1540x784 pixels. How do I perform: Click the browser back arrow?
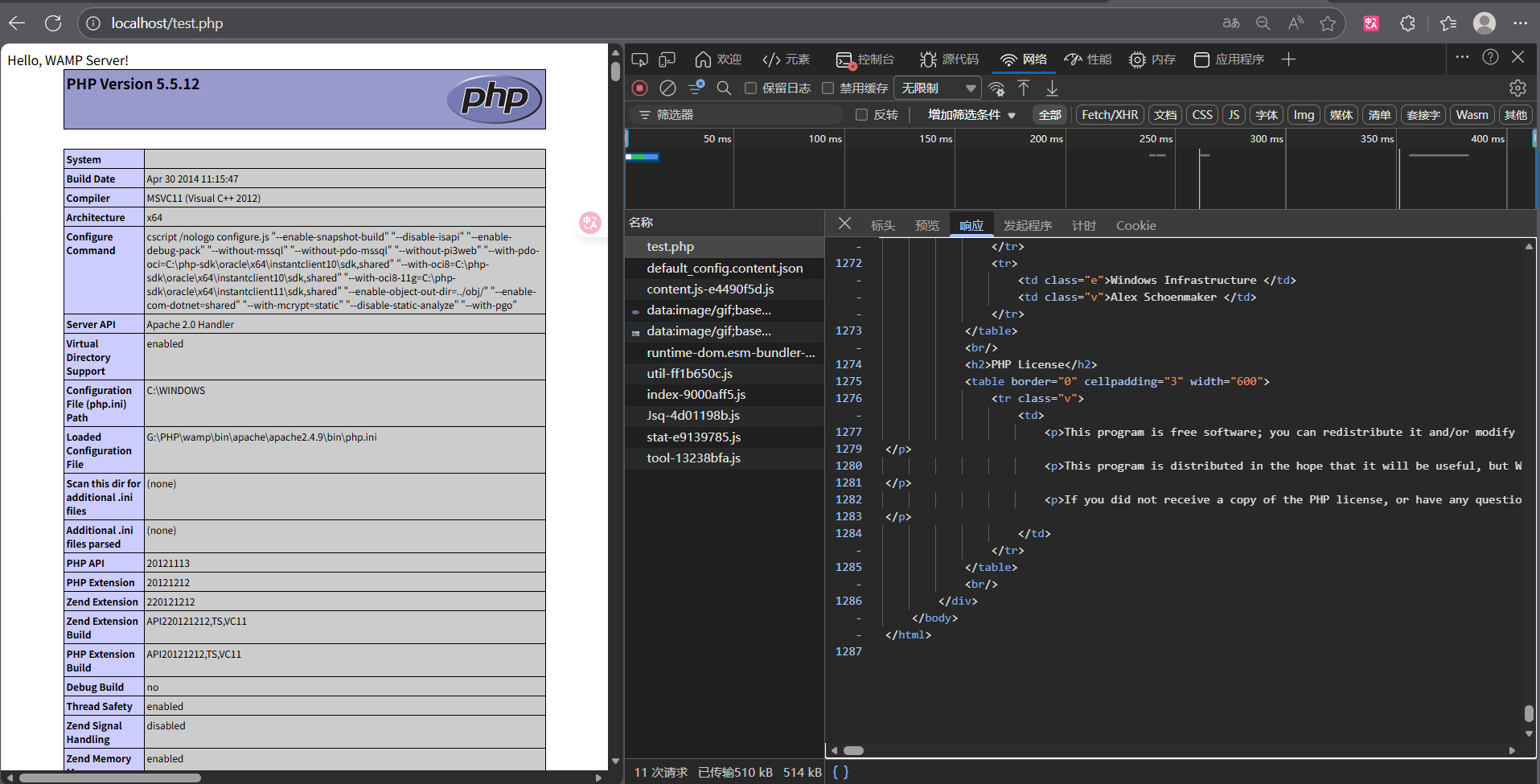point(17,23)
